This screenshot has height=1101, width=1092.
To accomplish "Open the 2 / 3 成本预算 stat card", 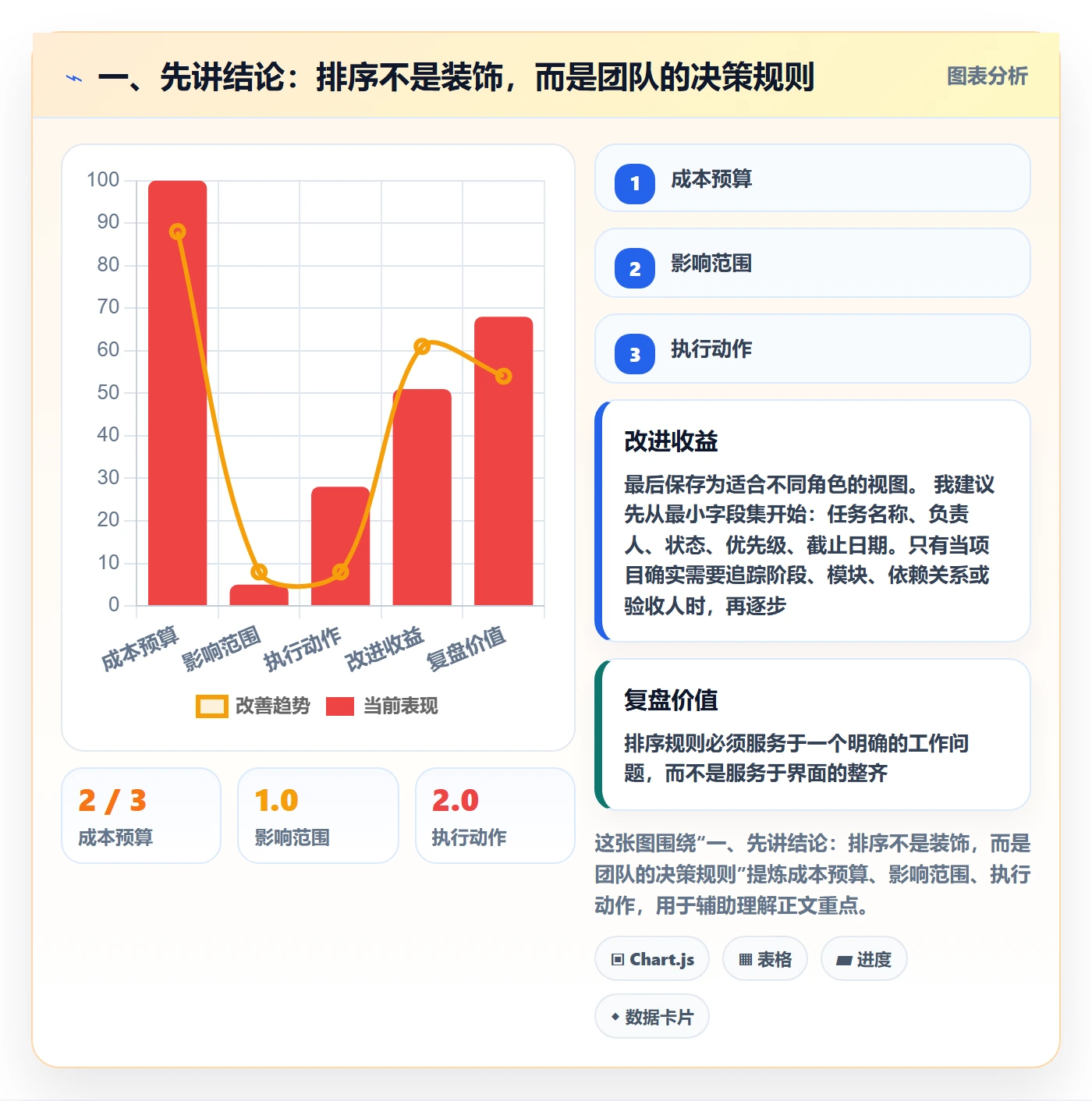I will point(141,816).
